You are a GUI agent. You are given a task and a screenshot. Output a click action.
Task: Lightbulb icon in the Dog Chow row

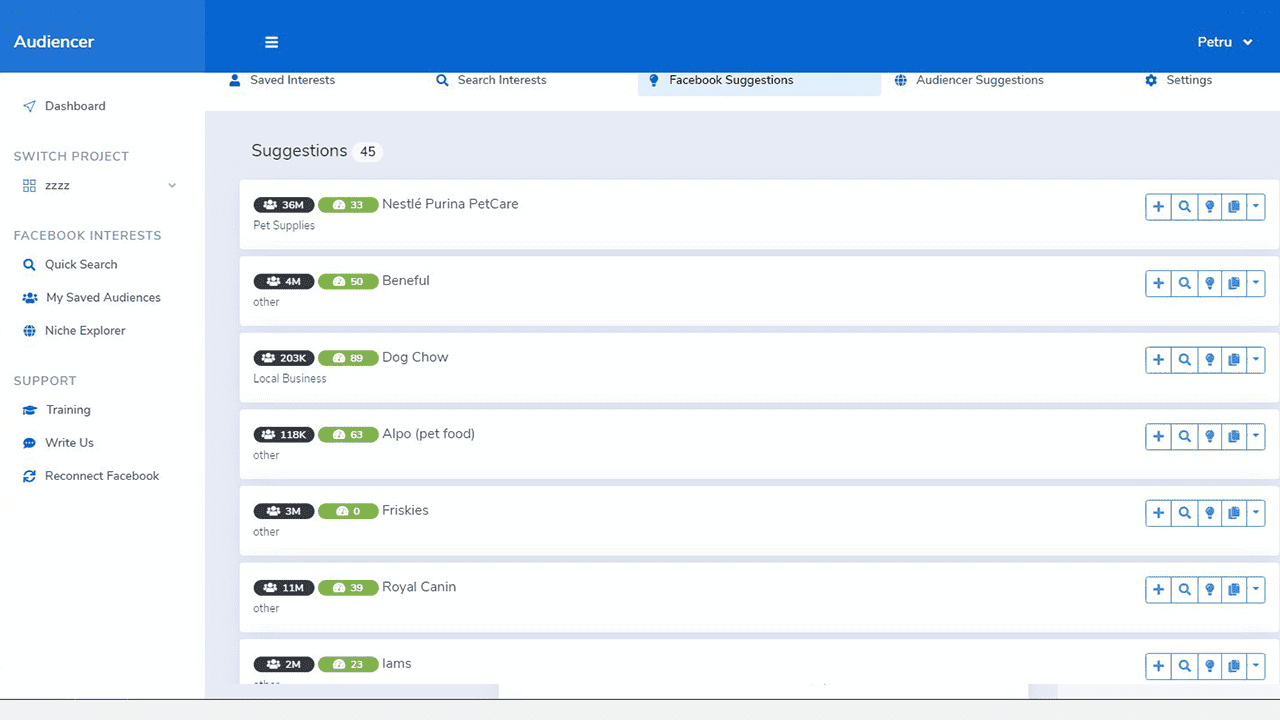coord(1209,360)
